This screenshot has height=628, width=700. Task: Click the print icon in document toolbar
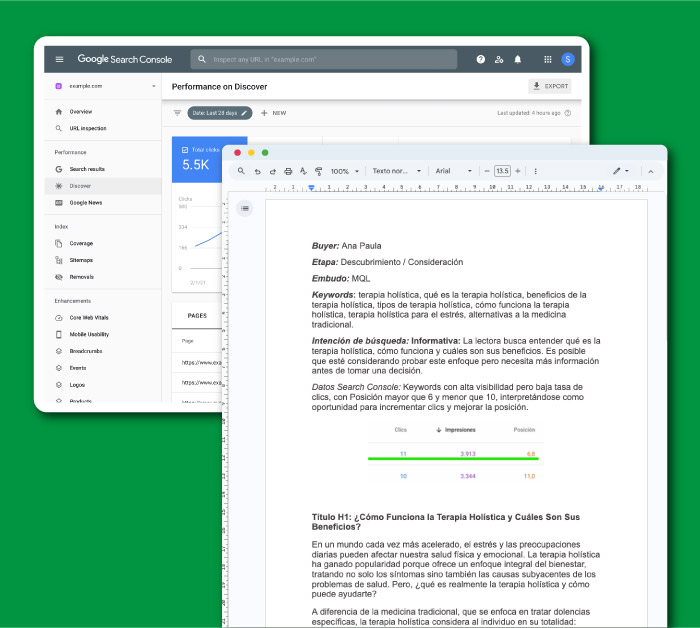288,171
